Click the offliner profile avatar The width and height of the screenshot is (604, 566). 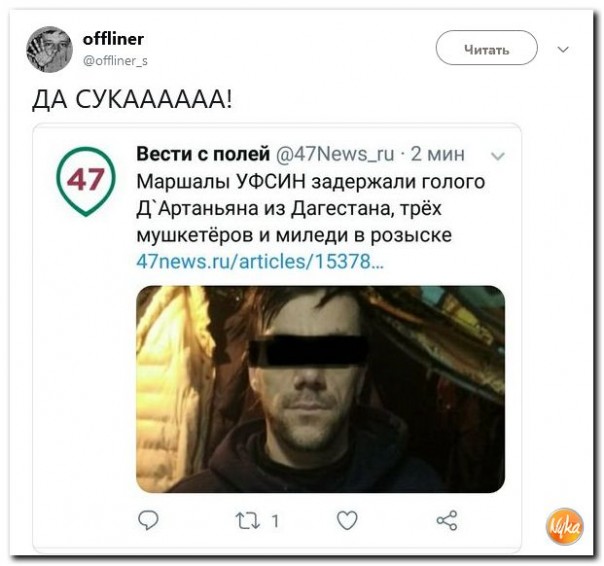coord(49,49)
